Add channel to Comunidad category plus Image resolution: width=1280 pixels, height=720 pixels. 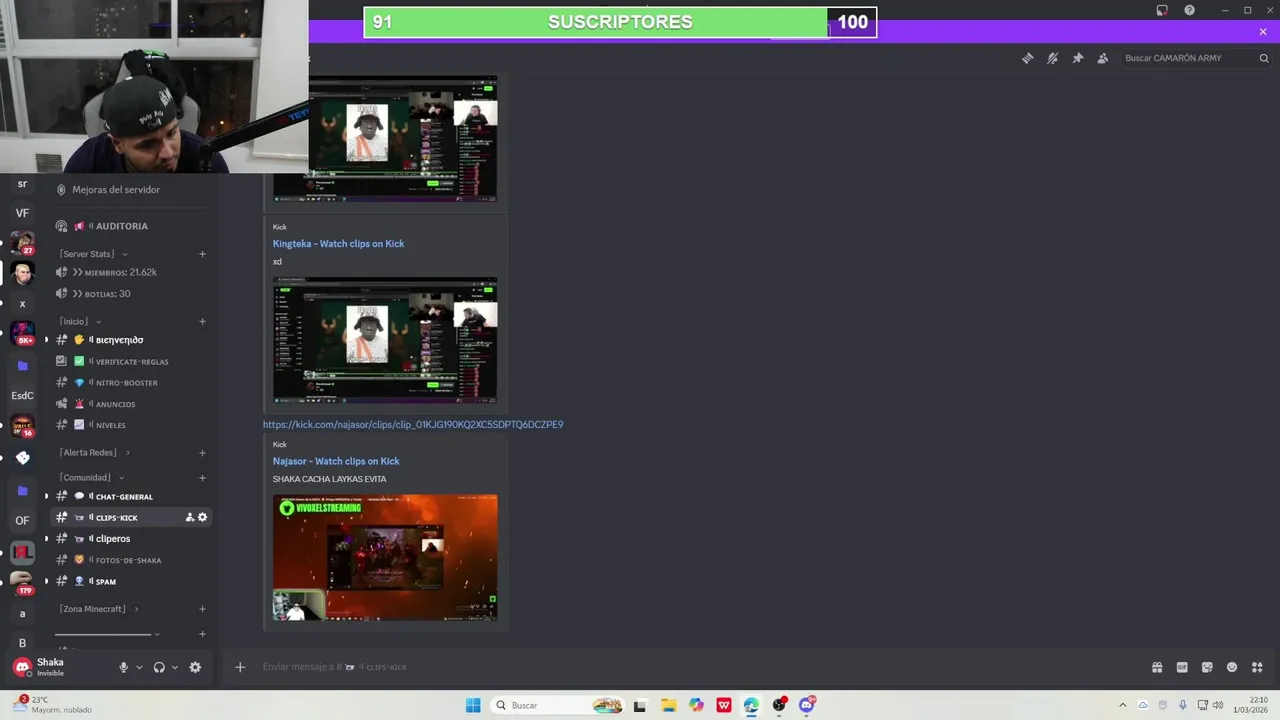(x=202, y=478)
